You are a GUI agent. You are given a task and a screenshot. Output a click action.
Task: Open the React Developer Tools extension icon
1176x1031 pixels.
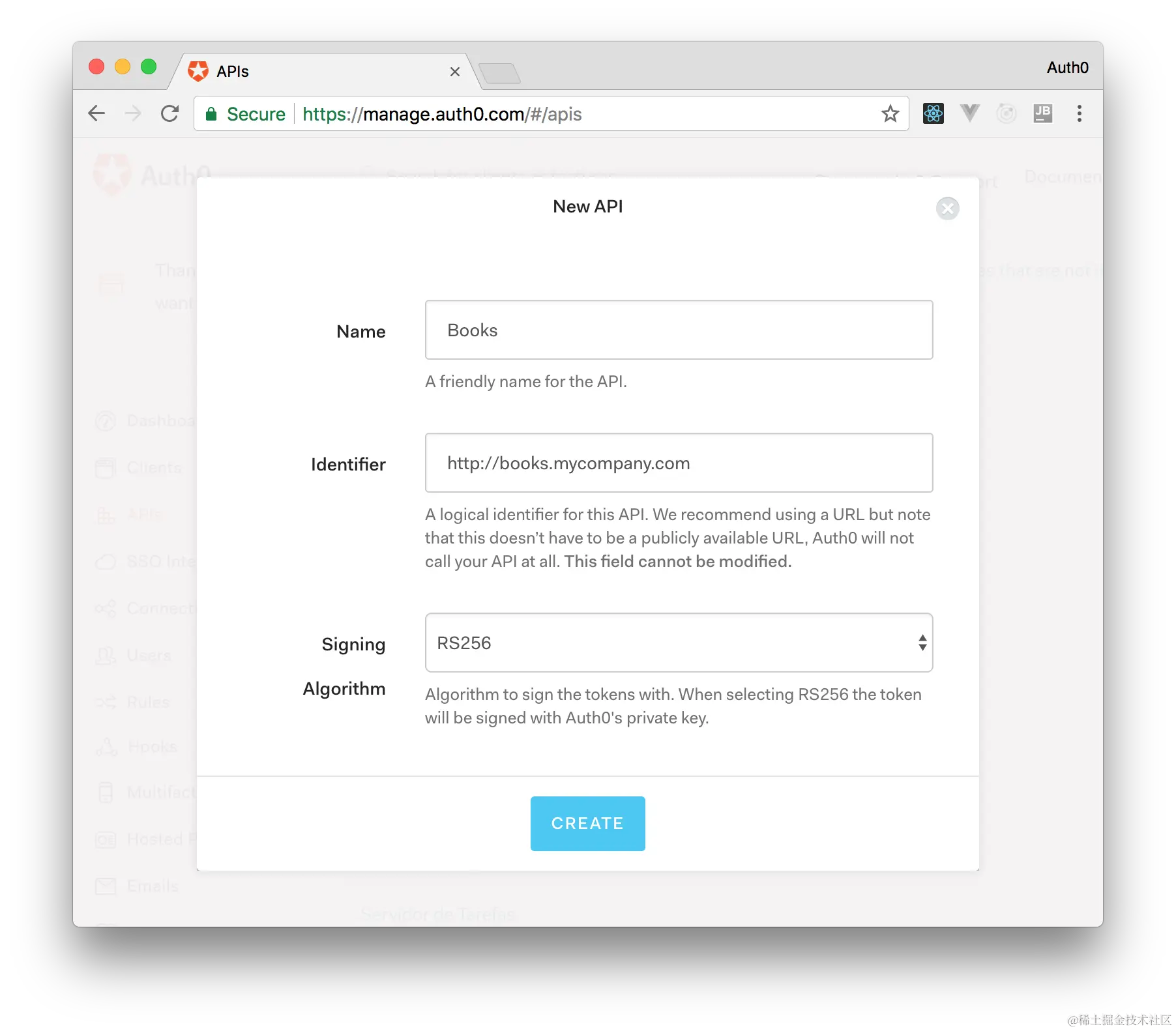coord(933,113)
